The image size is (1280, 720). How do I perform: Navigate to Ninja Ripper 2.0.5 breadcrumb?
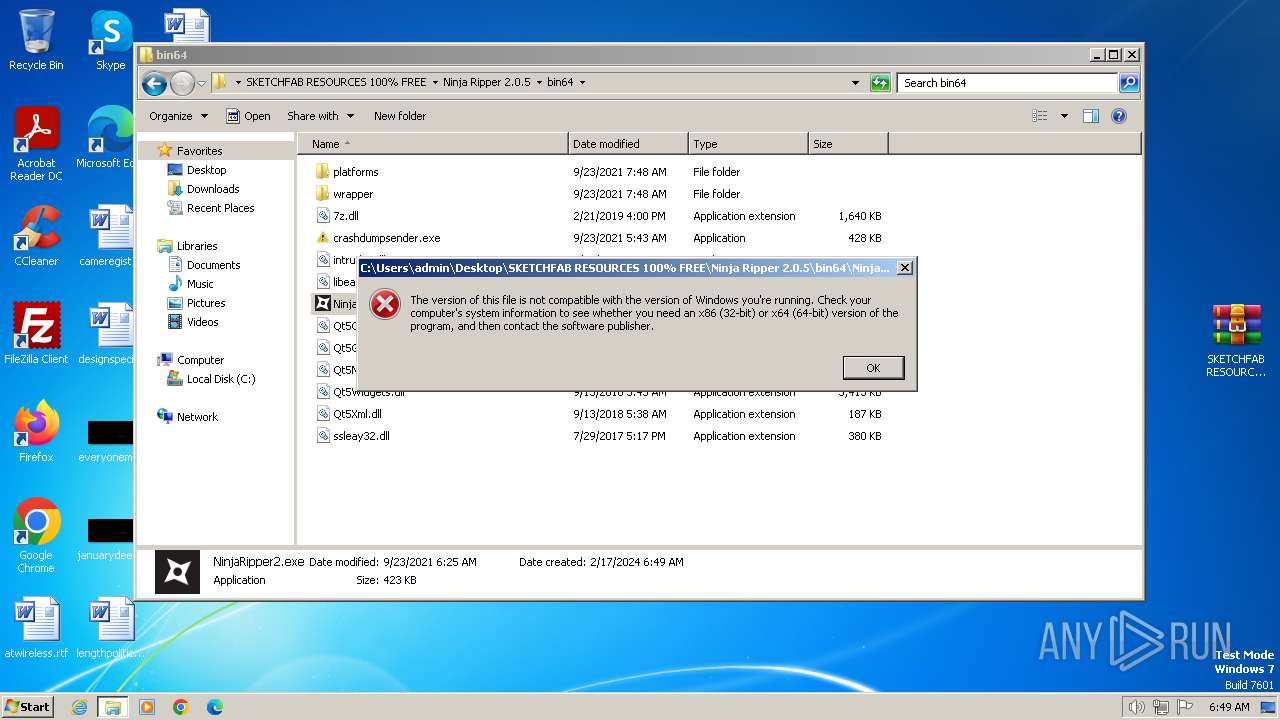tap(487, 83)
